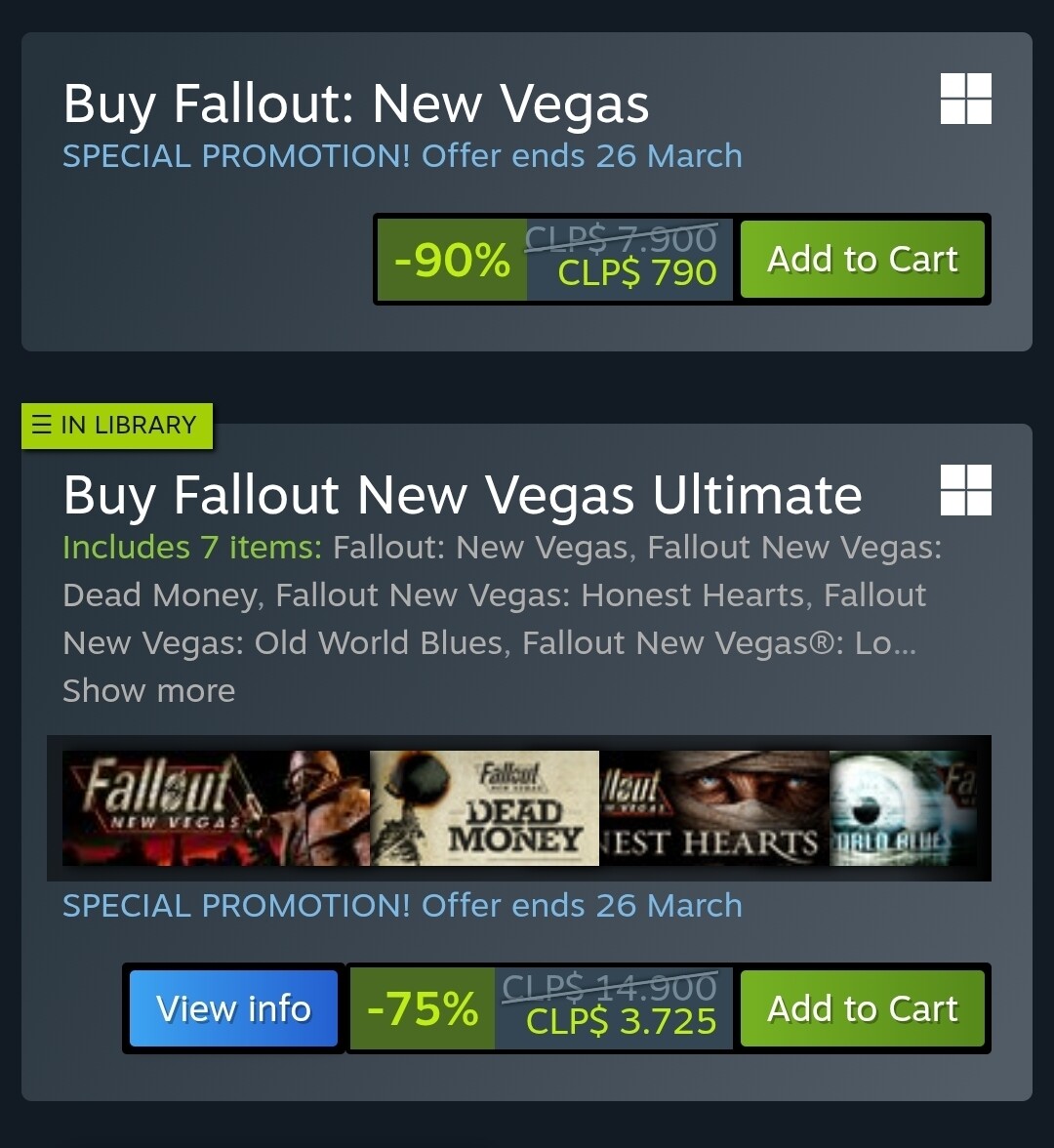Screen dimensions: 1054x1148
Task: Open the Fallout New Vegas base game thumbnail
Action: [216, 807]
